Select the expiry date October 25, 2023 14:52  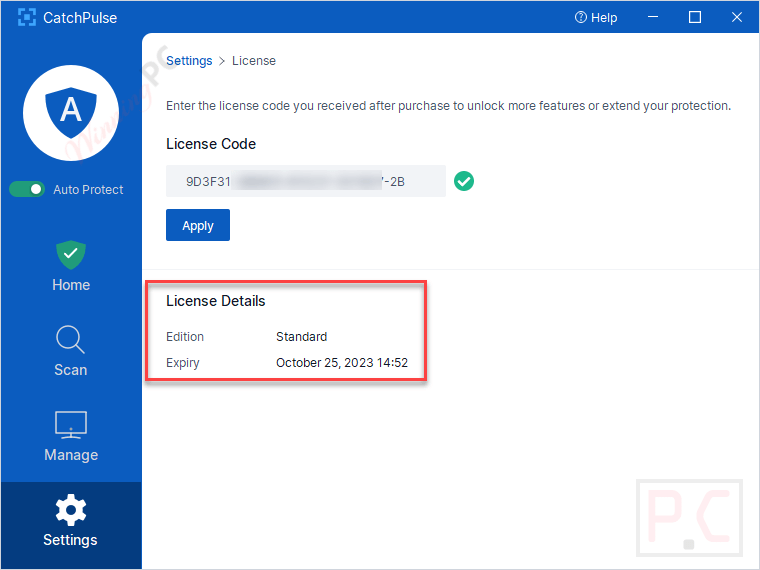click(x=342, y=363)
